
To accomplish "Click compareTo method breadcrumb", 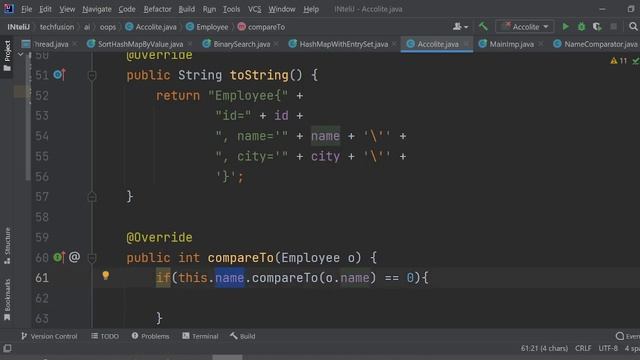I will coord(261,27).
